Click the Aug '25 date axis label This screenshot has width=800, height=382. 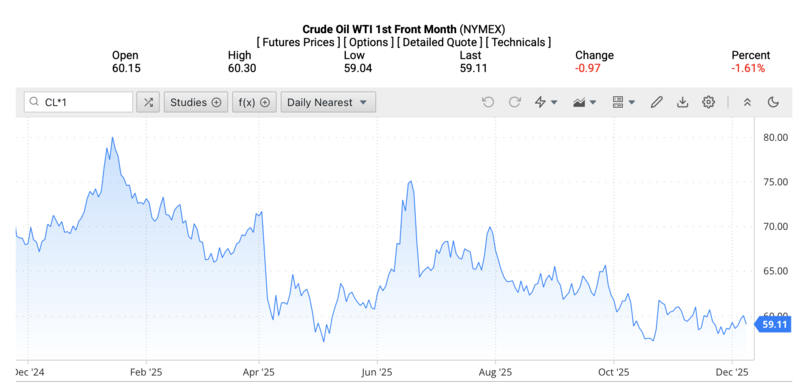coord(495,371)
